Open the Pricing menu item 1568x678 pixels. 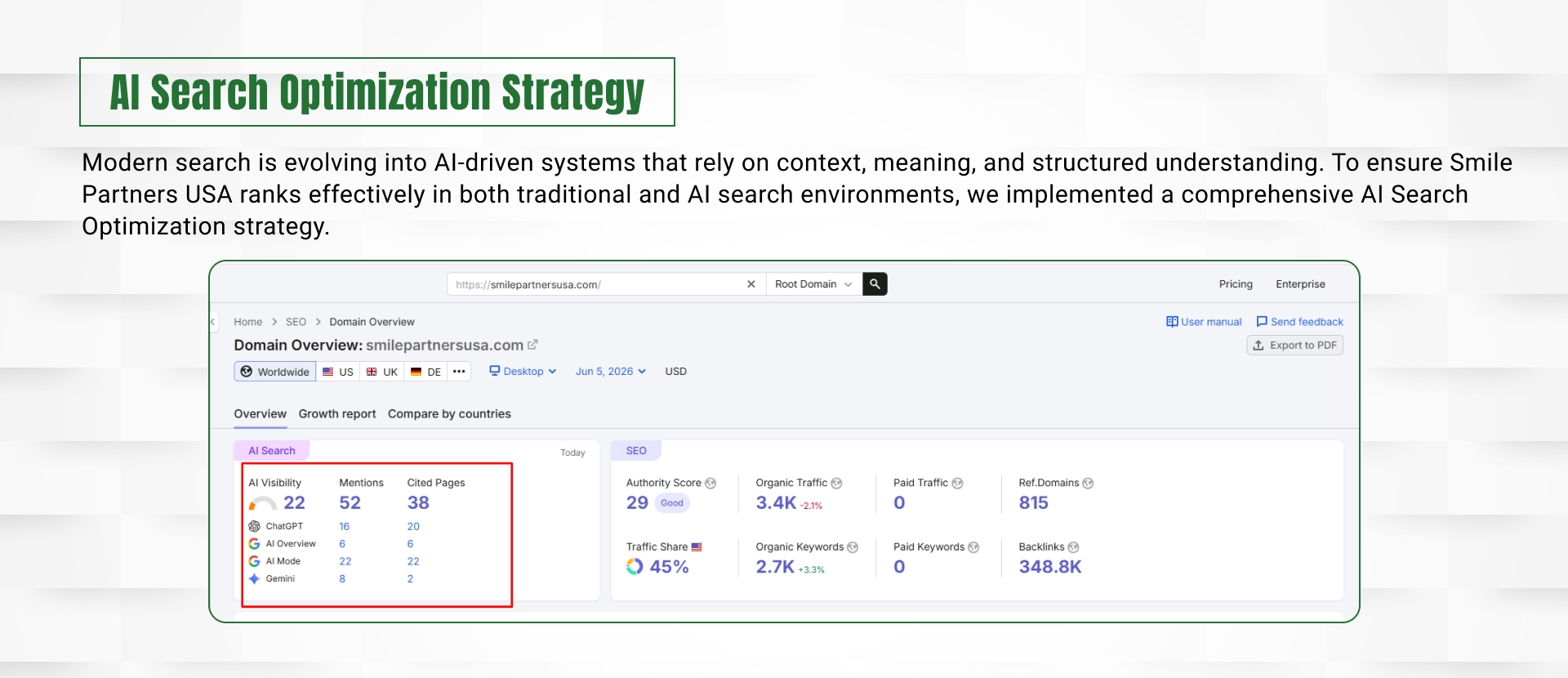click(1236, 284)
